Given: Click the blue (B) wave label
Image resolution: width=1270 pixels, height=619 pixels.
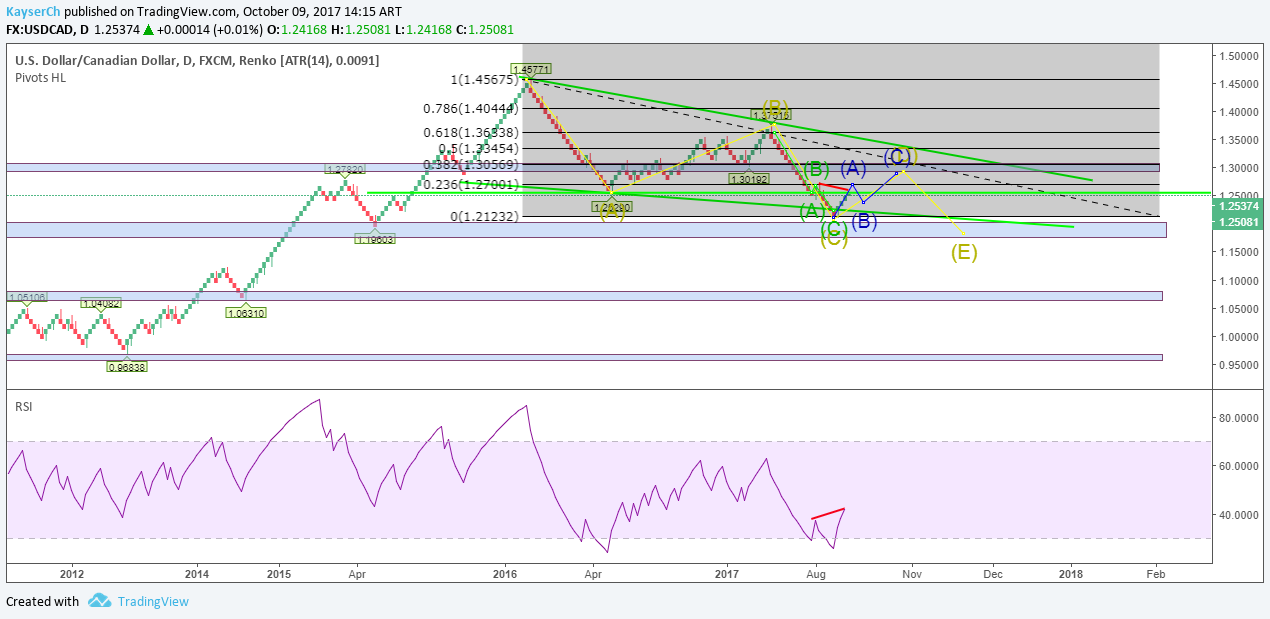Looking at the screenshot, I should 863,221.
